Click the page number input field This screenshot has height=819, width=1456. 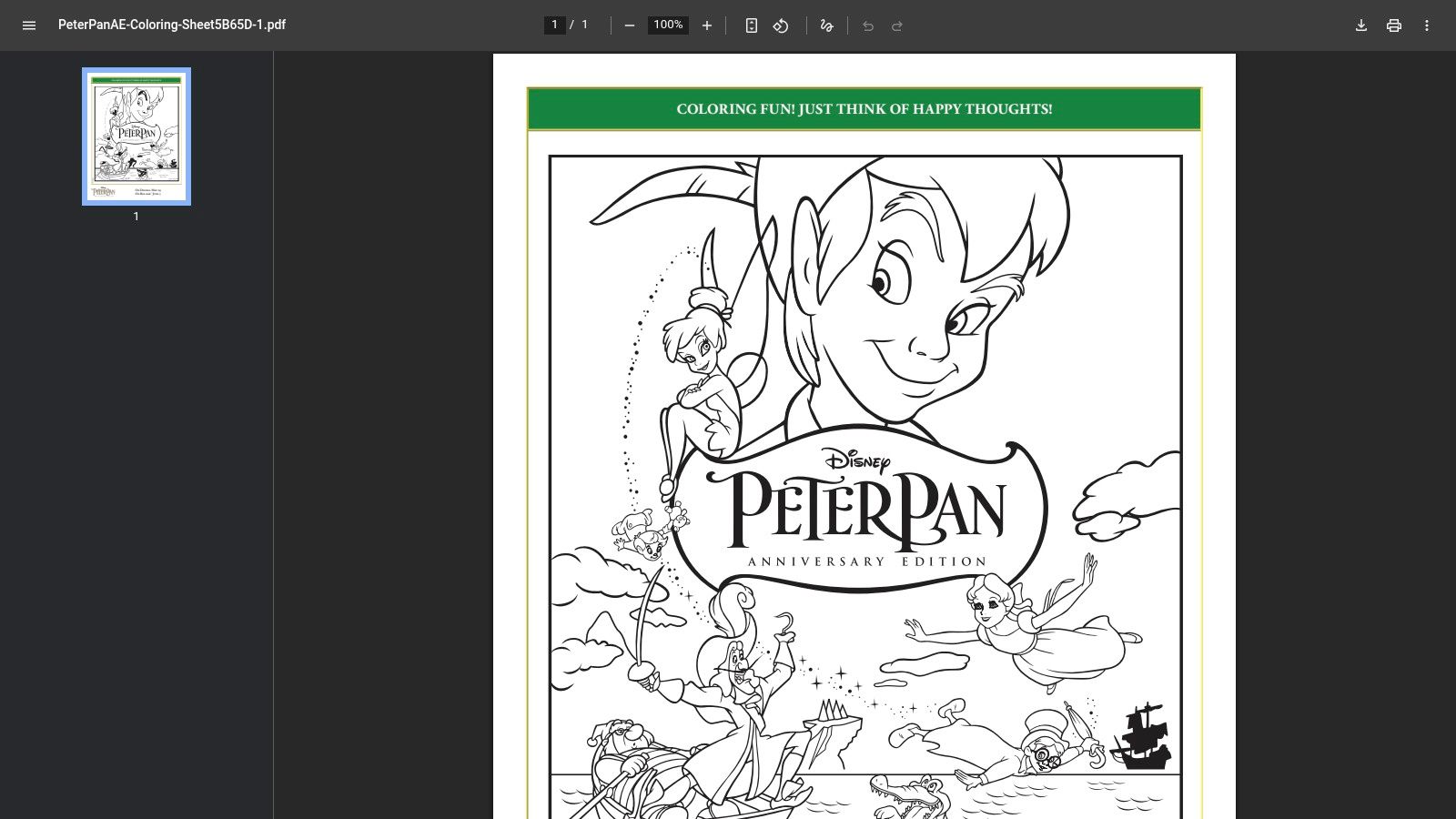554,25
